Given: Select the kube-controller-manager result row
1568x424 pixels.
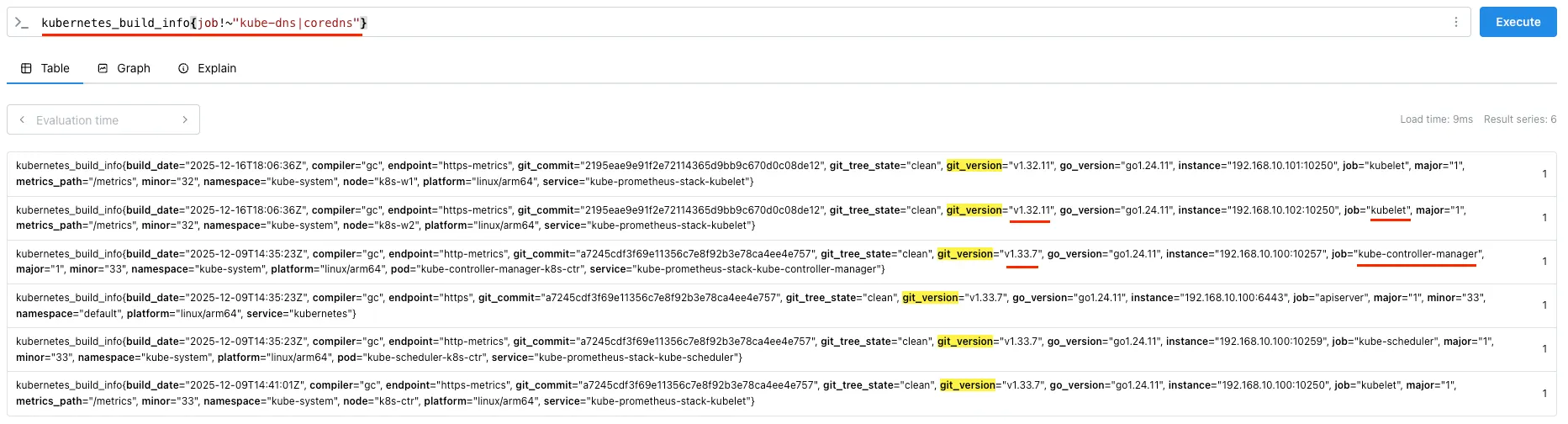Looking at the screenshot, I should (782, 262).
